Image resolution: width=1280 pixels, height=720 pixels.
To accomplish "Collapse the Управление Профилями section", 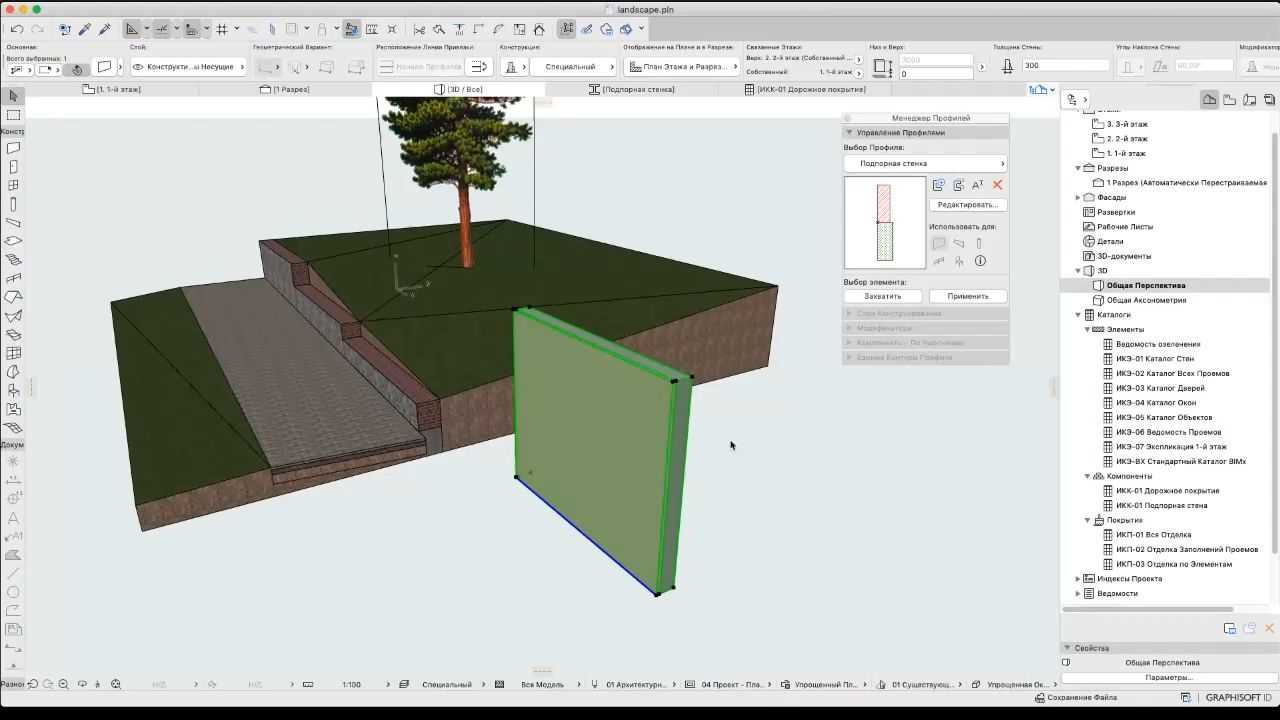I will pyautogui.click(x=849, y=132).
